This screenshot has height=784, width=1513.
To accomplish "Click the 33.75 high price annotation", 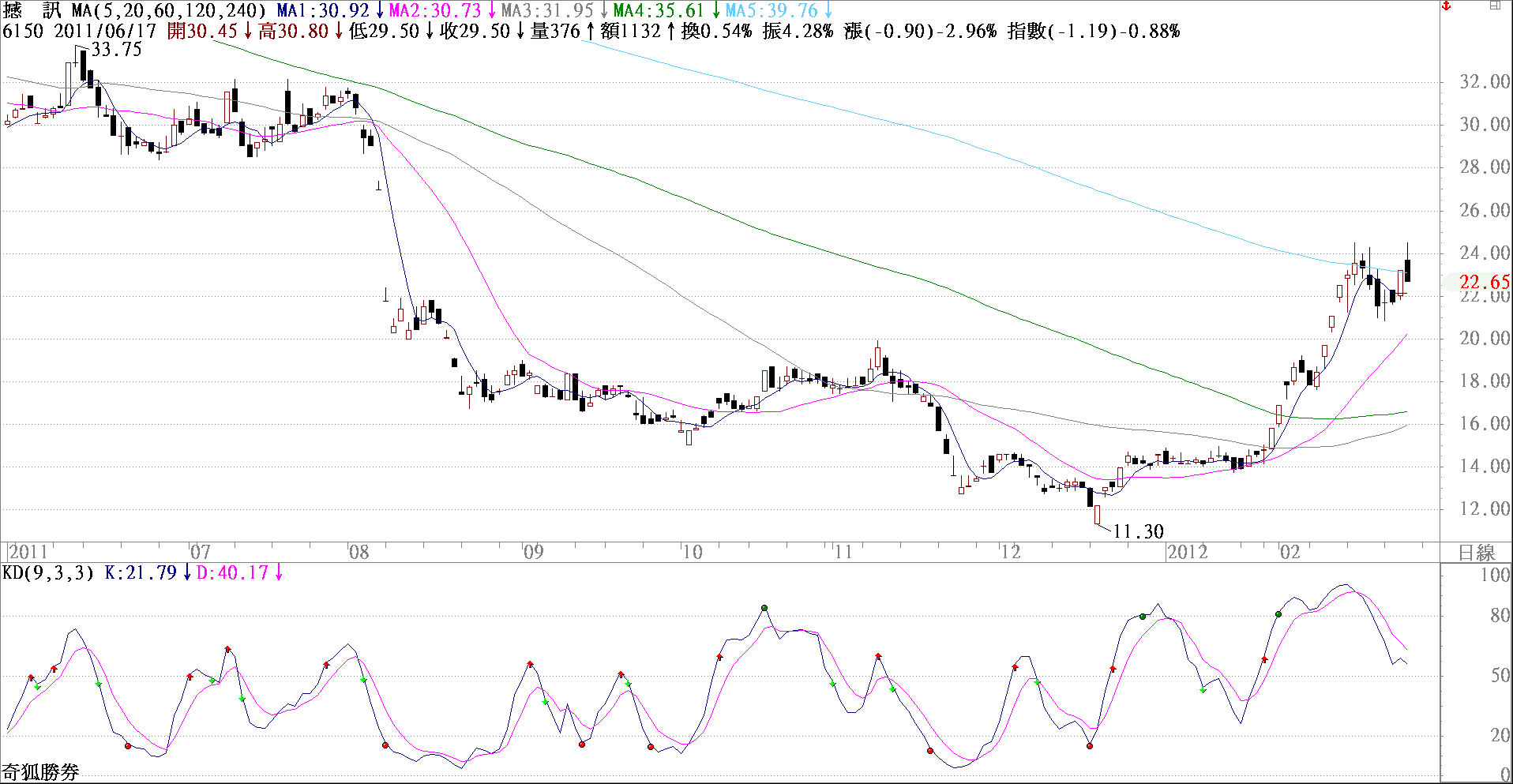I will pos(117,49).
